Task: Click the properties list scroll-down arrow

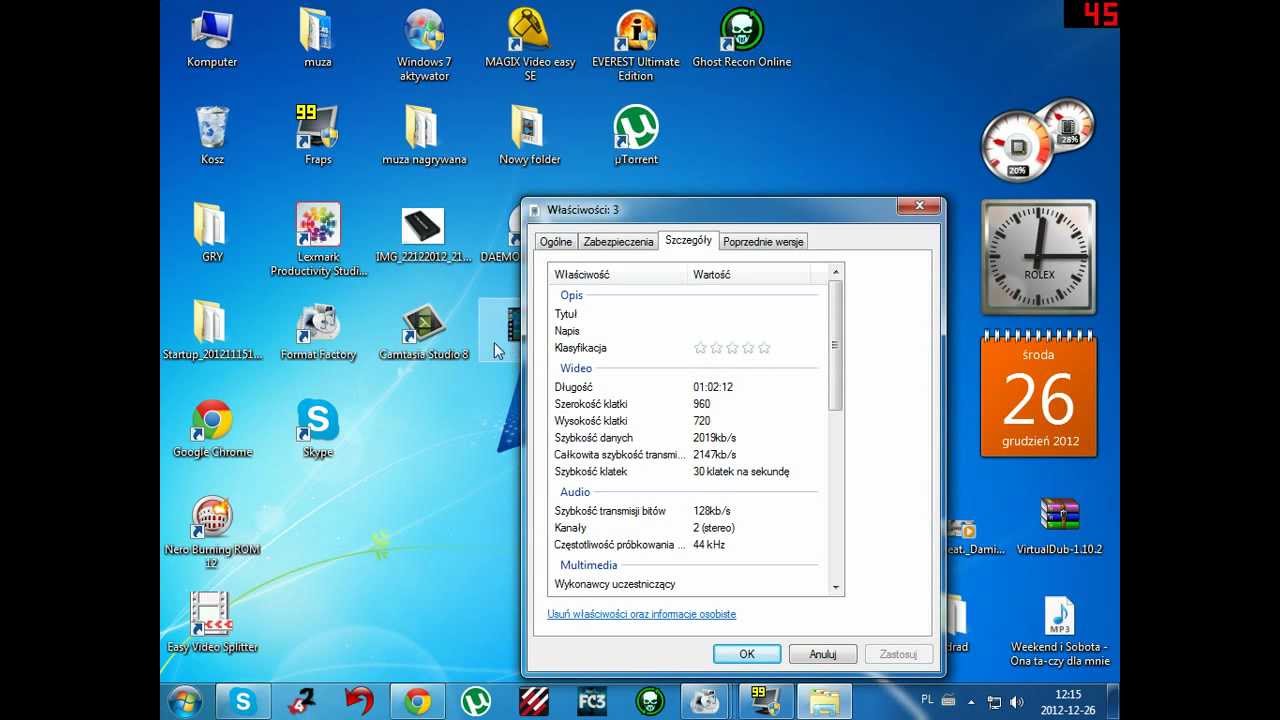Action: [x=836, y=588]
